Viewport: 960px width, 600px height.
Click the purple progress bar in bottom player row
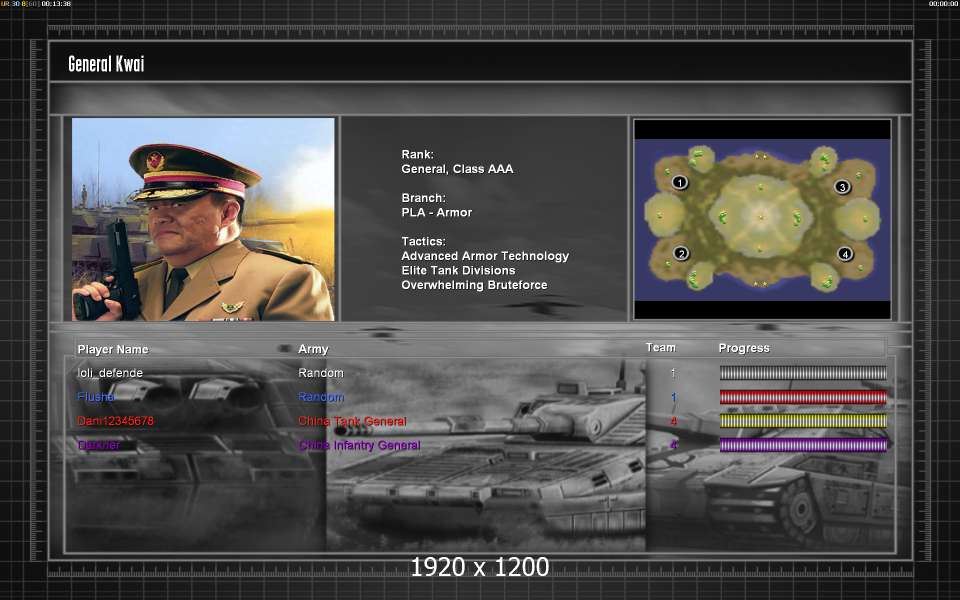[803, 445]
